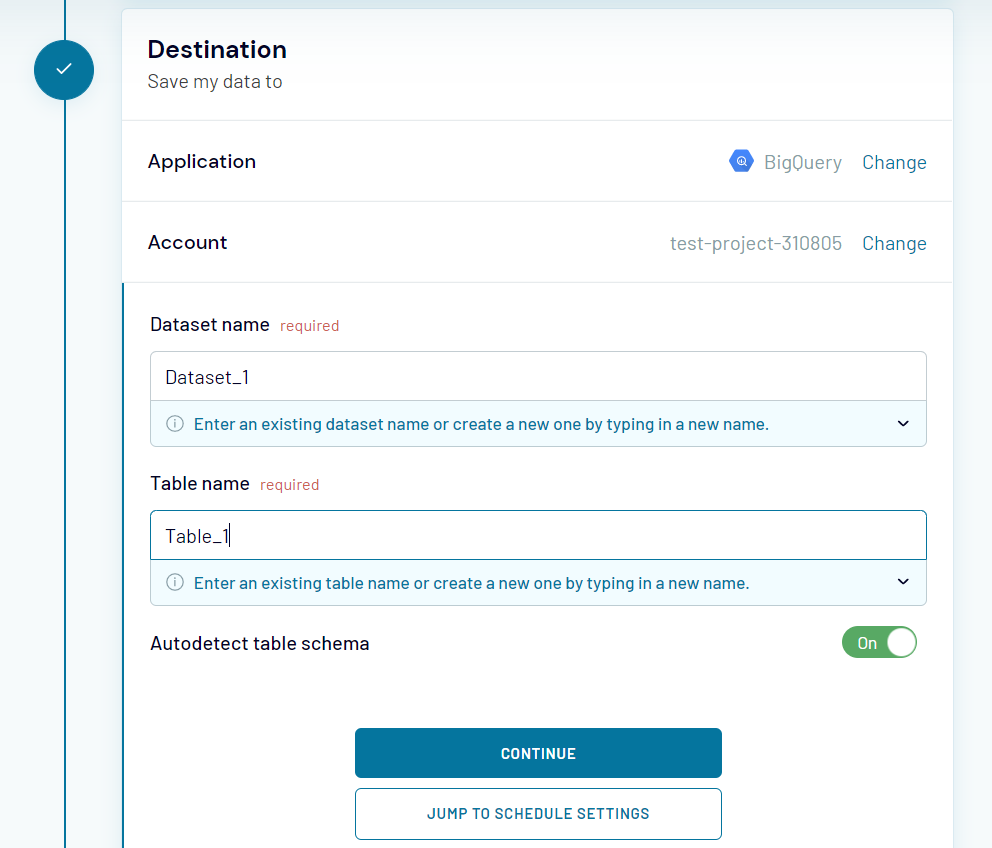
Task: Click the info icon under Dataset name
Action: point(175,424)
